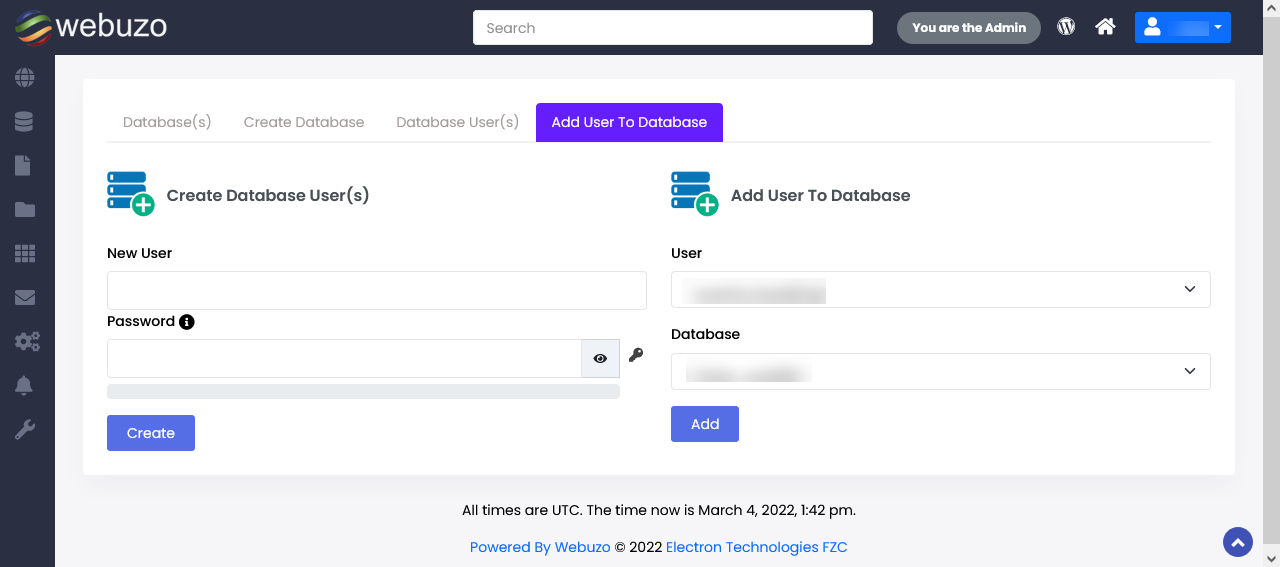
Task: Click the password info icon
Action: pyautogui.click(x=187, y=322)
